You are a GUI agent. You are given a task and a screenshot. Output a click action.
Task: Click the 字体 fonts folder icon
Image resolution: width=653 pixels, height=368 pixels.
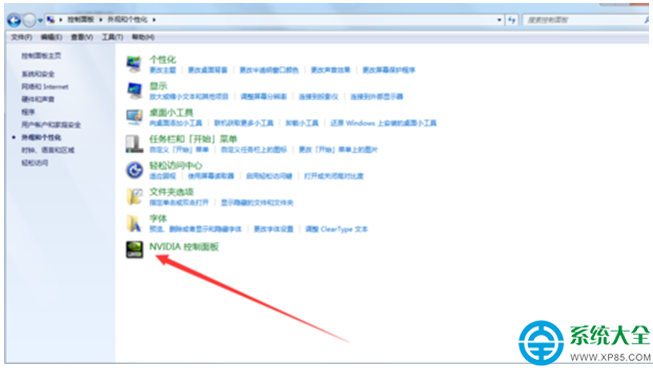point(134,223)
